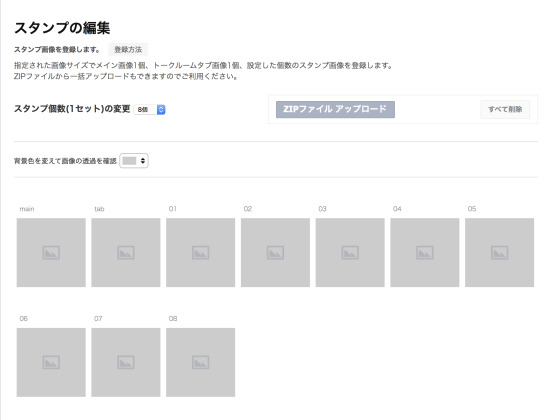
Task: Select the stamp 01 image placeholder
Action: [200, 252]
